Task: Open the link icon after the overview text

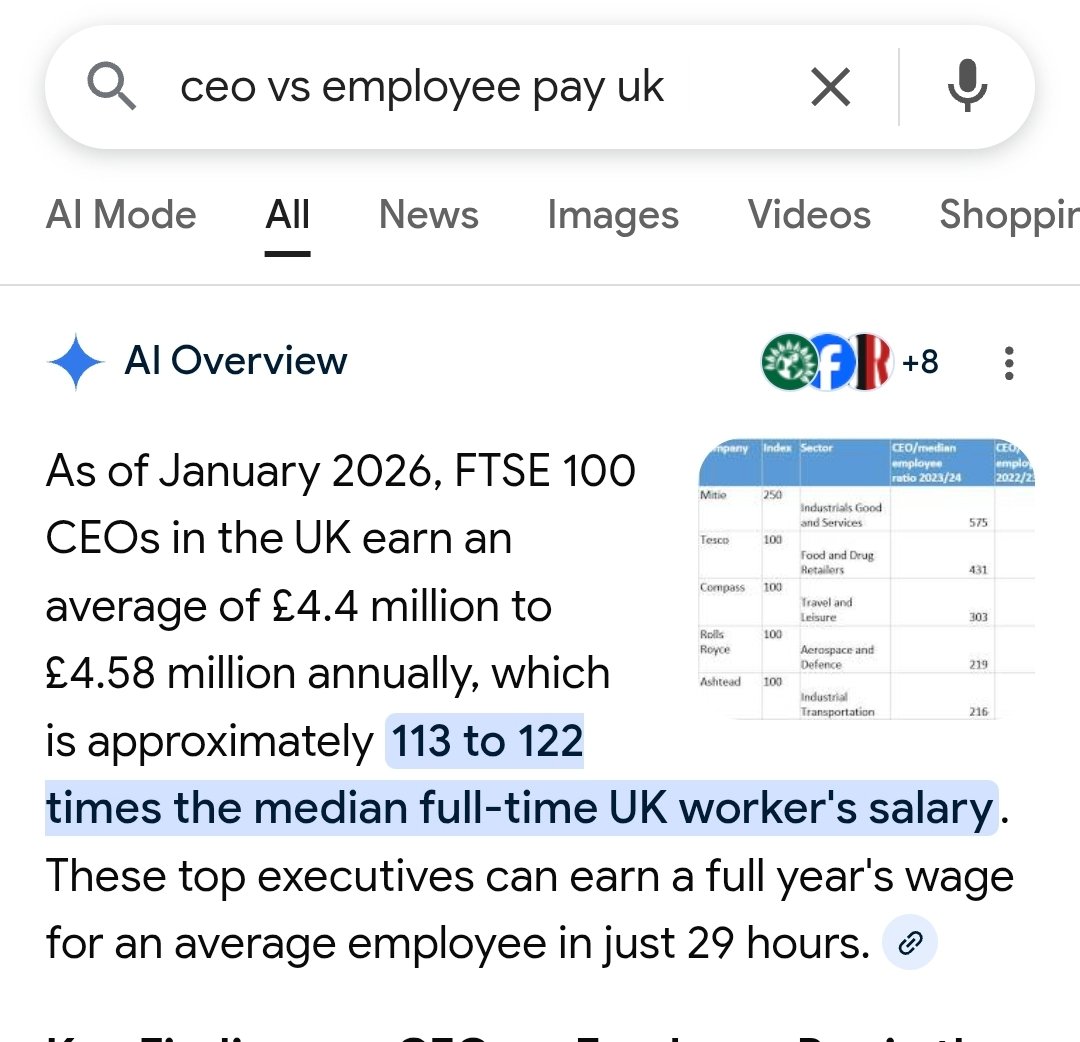Action: pos(908,941)
